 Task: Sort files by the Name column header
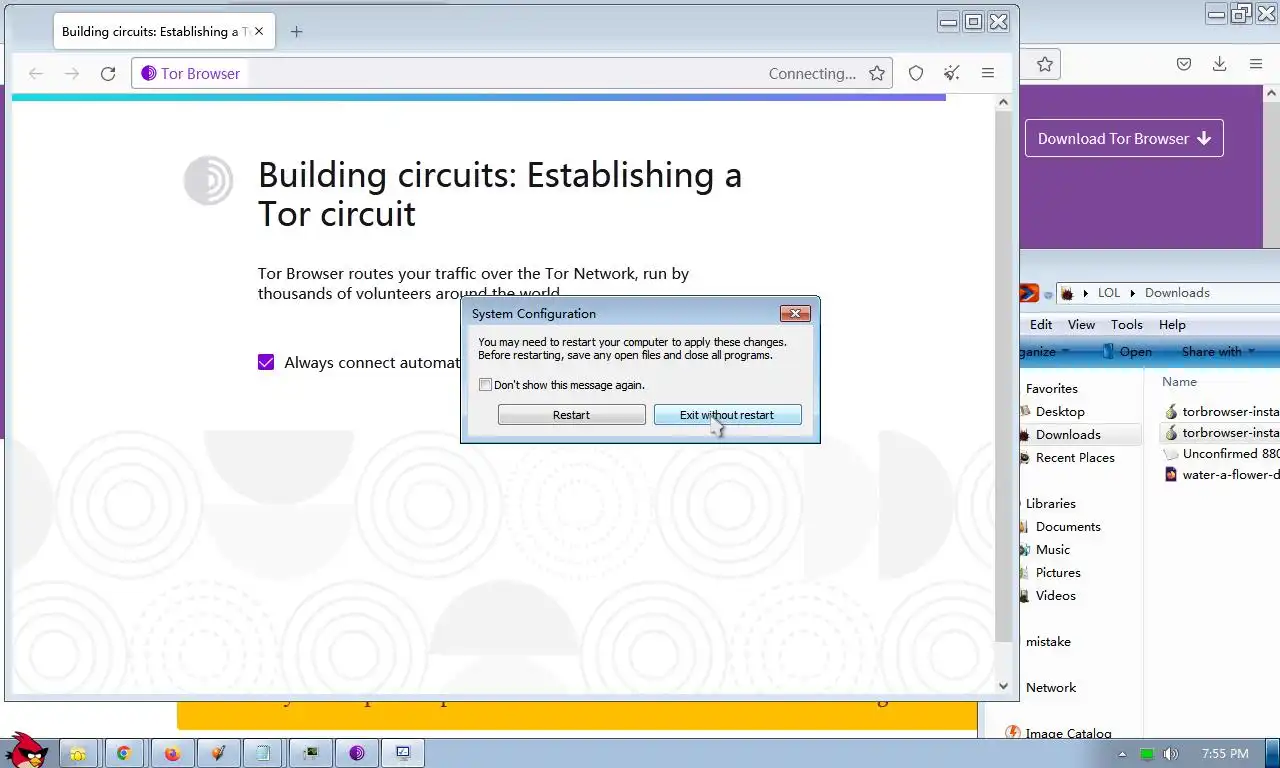pos(1179,381)
